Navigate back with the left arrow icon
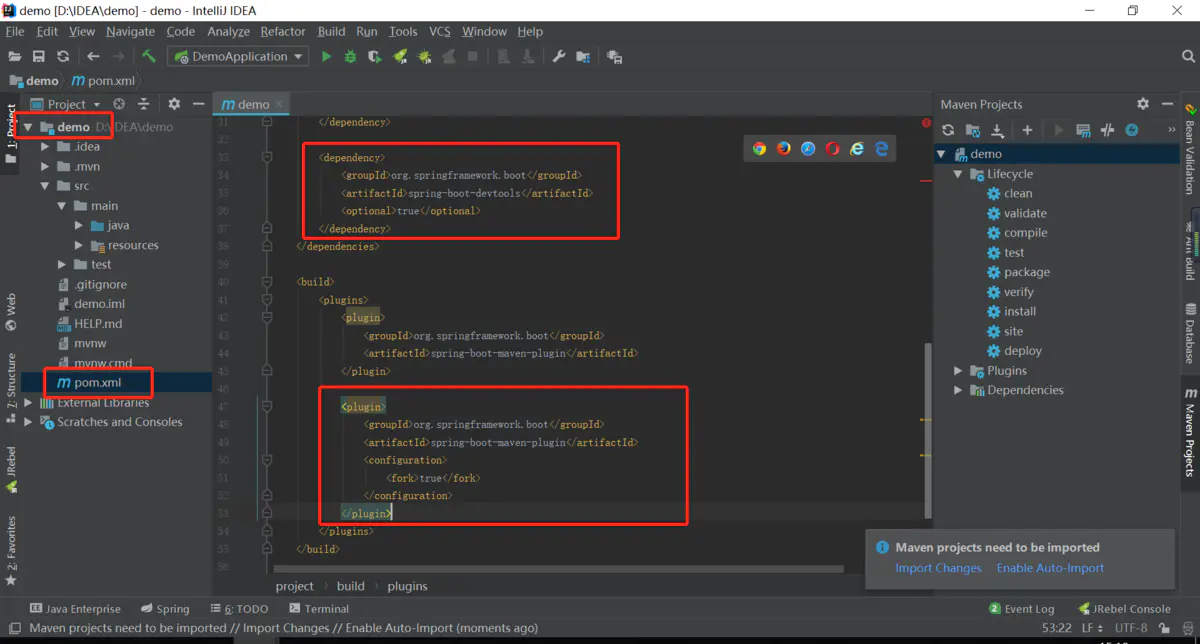 (x=93, y=57)
